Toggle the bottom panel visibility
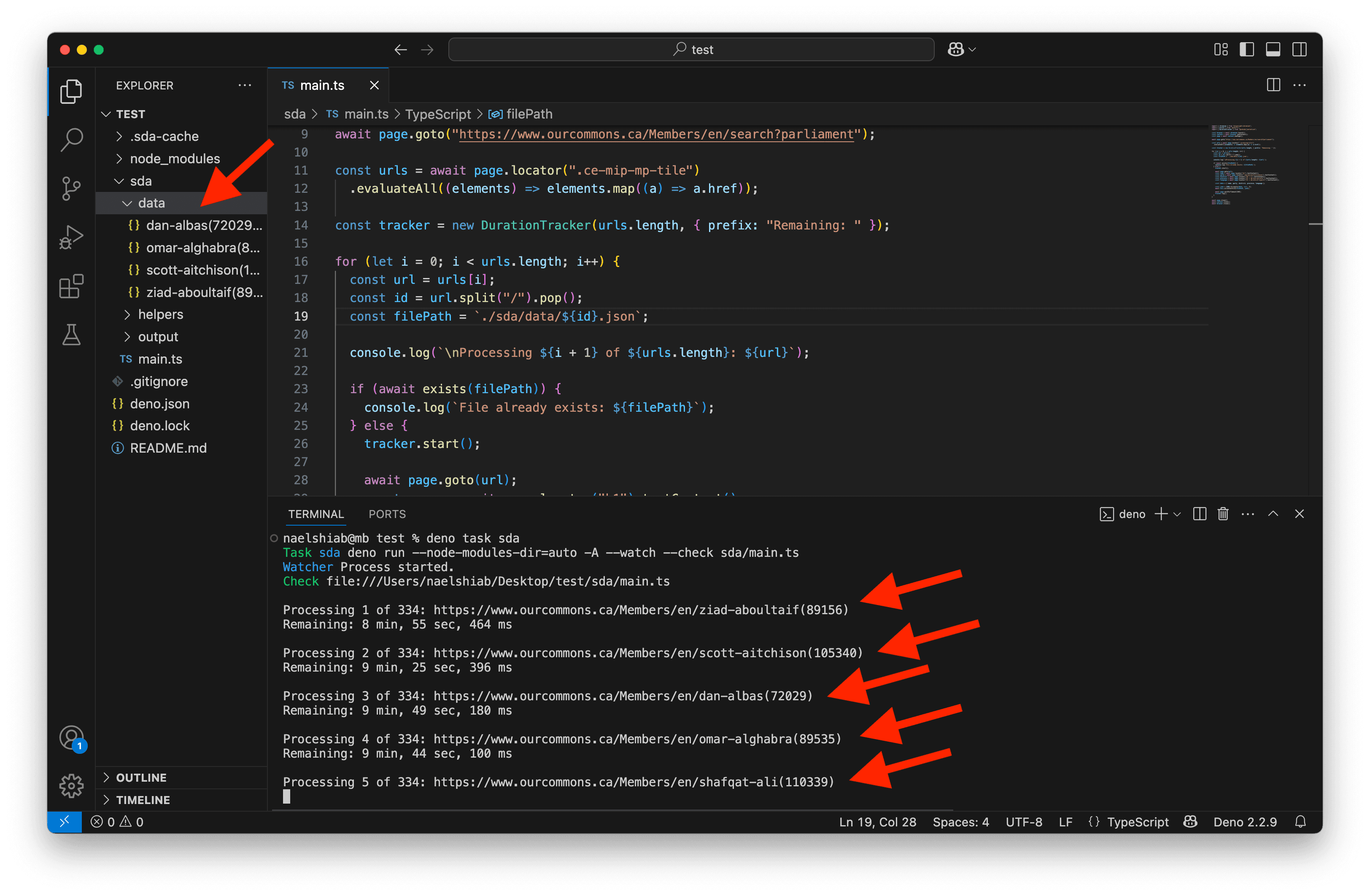 click(1273, 49)
